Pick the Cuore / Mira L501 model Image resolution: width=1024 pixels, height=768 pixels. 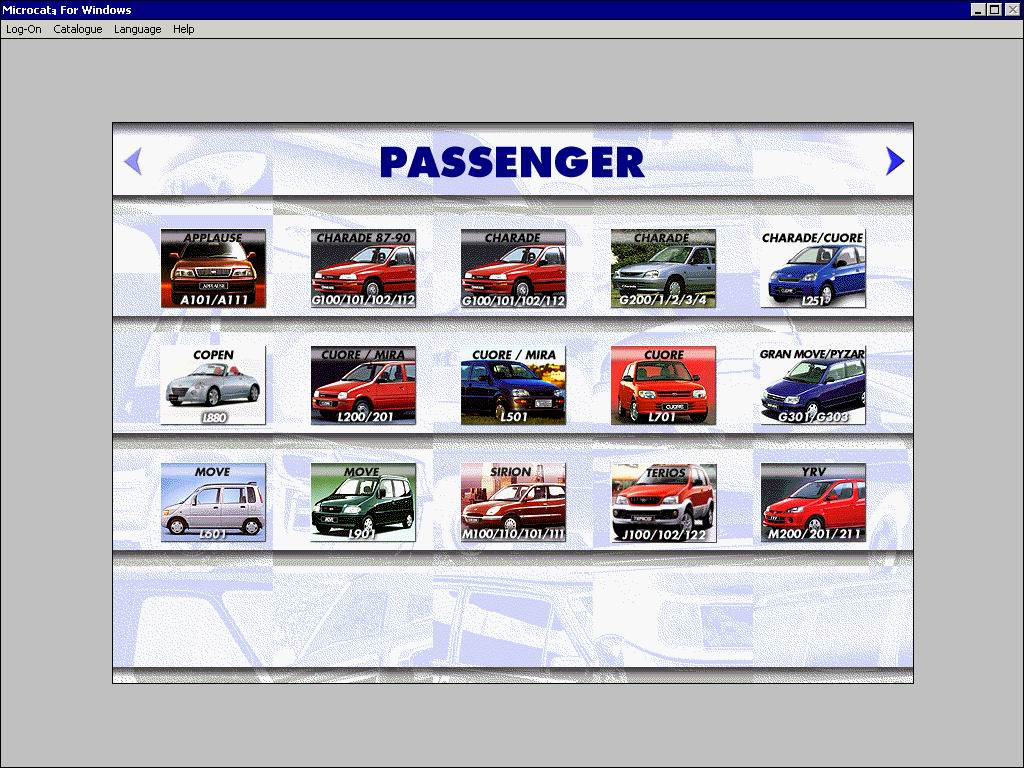513,386
